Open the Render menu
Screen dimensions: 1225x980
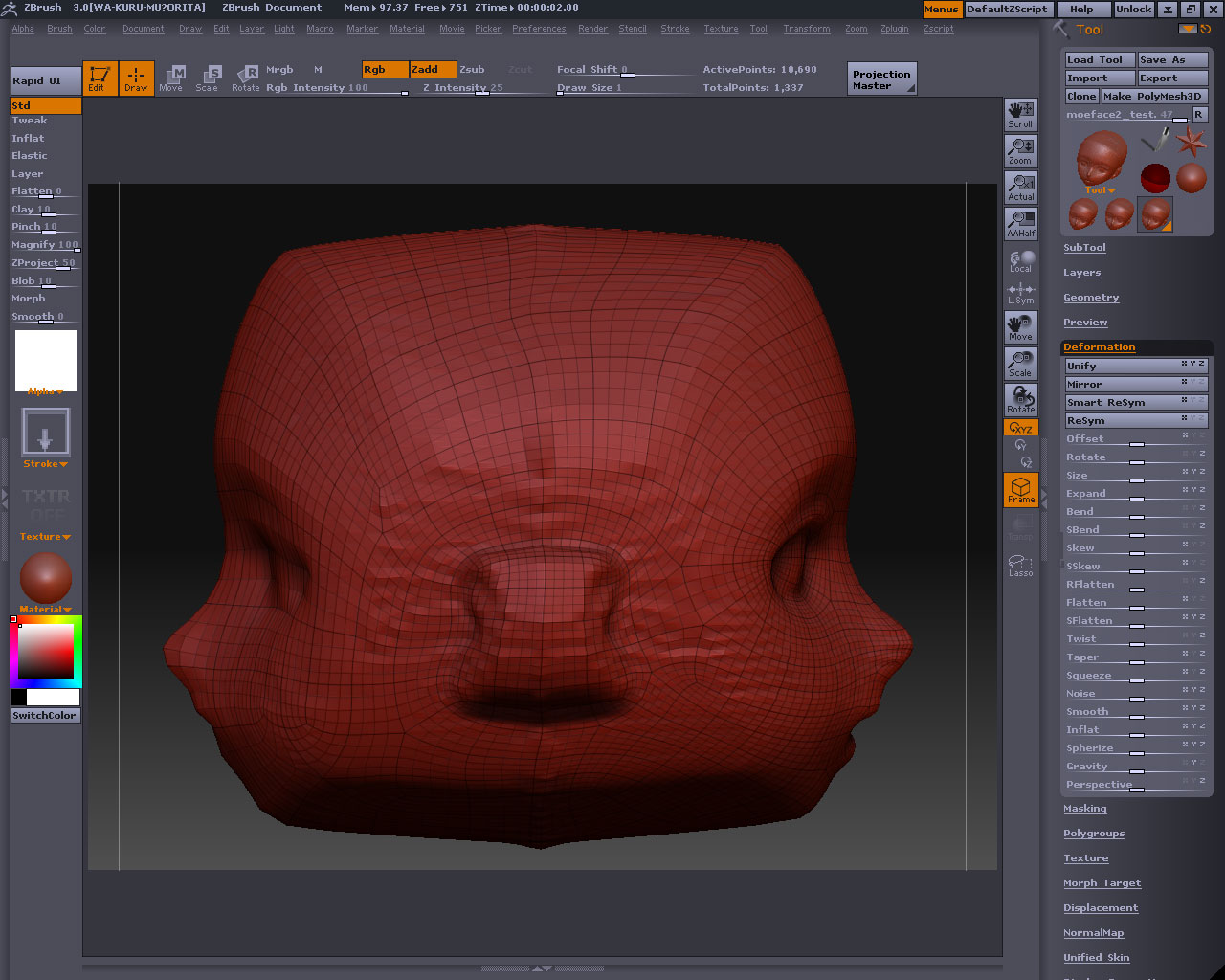(592, 29)
